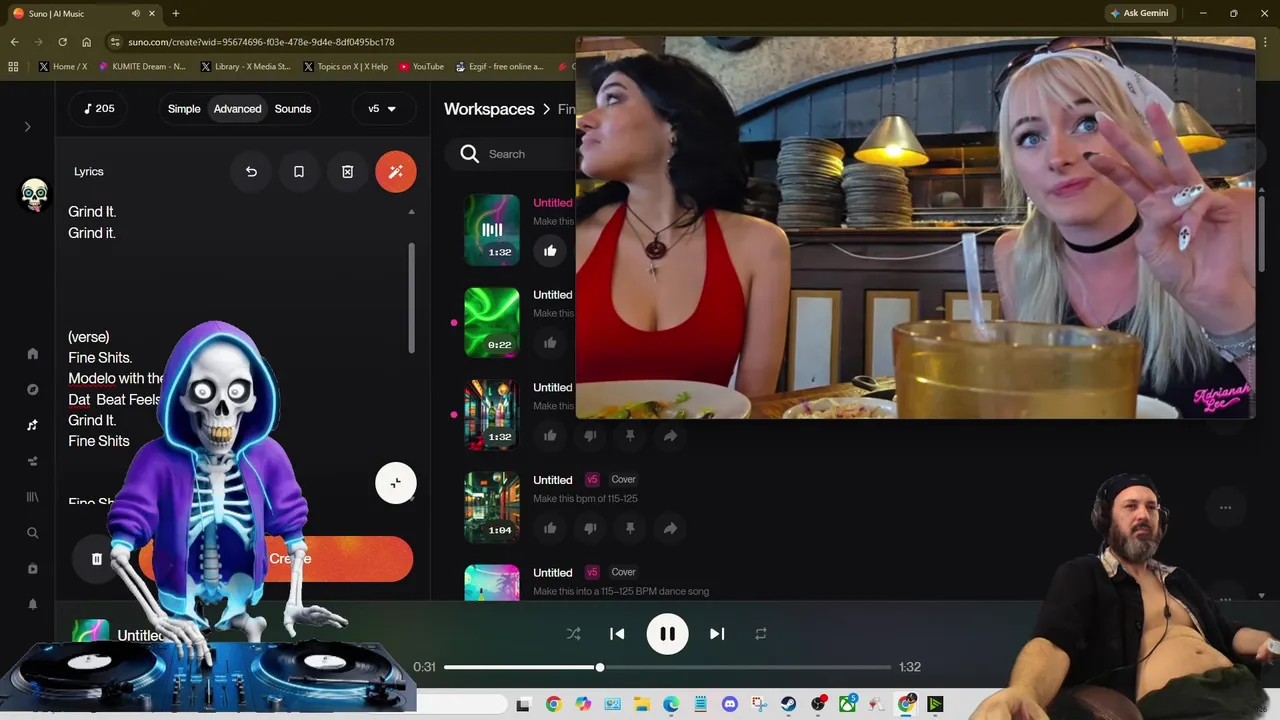Click the orange magic wand lyrics button
The height and width of the screenshot is (720, 1280).
coord(396,171)
